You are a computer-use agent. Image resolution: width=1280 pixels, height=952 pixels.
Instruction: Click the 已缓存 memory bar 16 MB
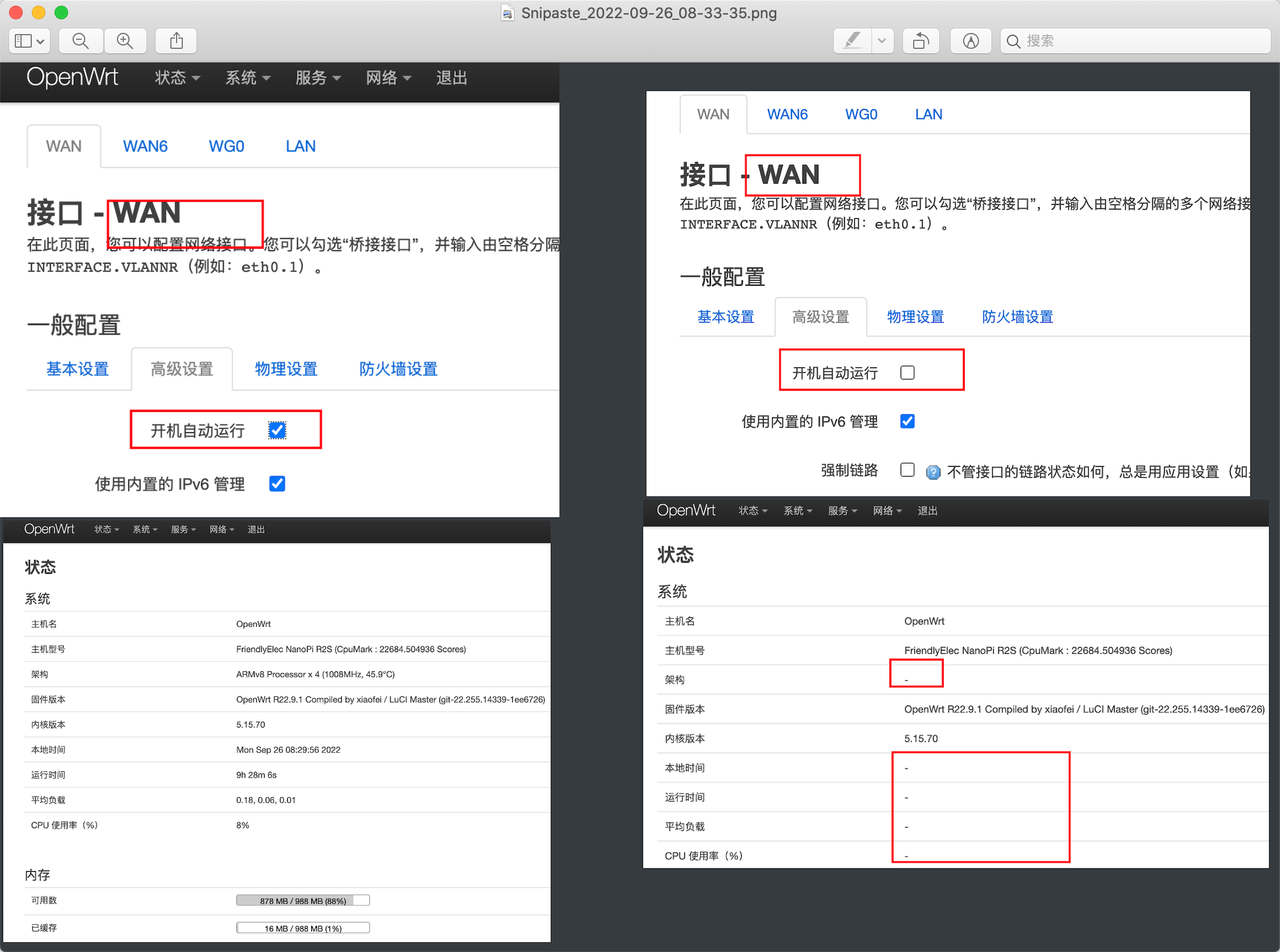click(x=303, y=928)
